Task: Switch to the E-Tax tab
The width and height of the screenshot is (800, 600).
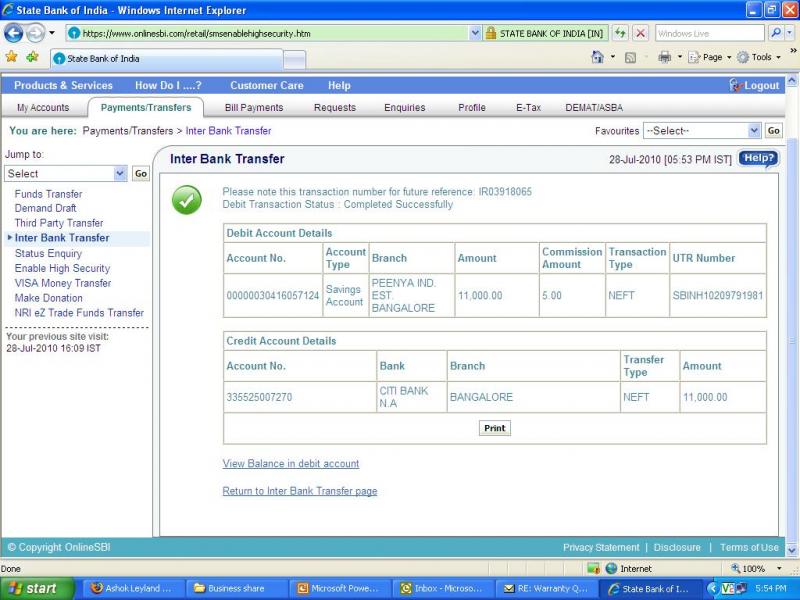Action: (528, 108)
